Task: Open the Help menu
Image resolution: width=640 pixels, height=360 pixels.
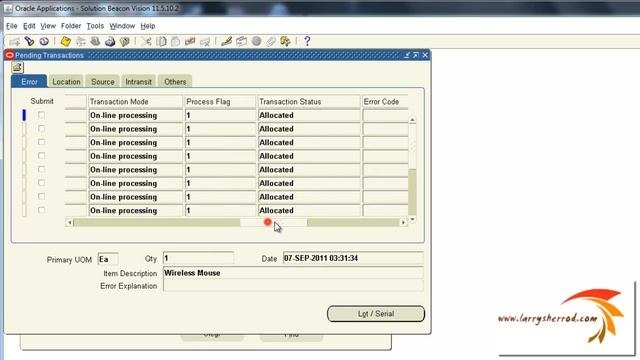Action: point(148,26)
